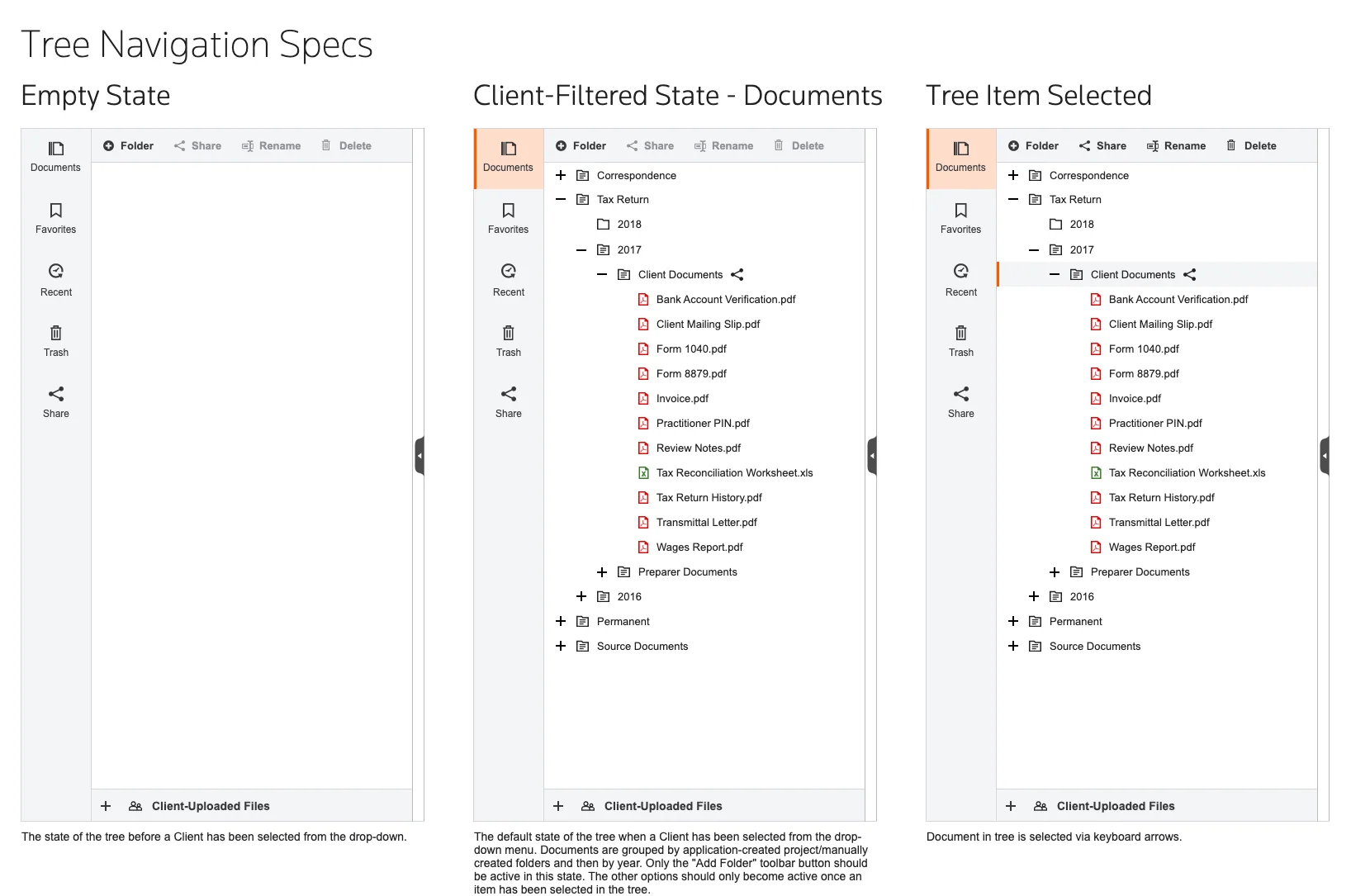Click share icon beside selected Client Documents row

(x=1190, y=274)
